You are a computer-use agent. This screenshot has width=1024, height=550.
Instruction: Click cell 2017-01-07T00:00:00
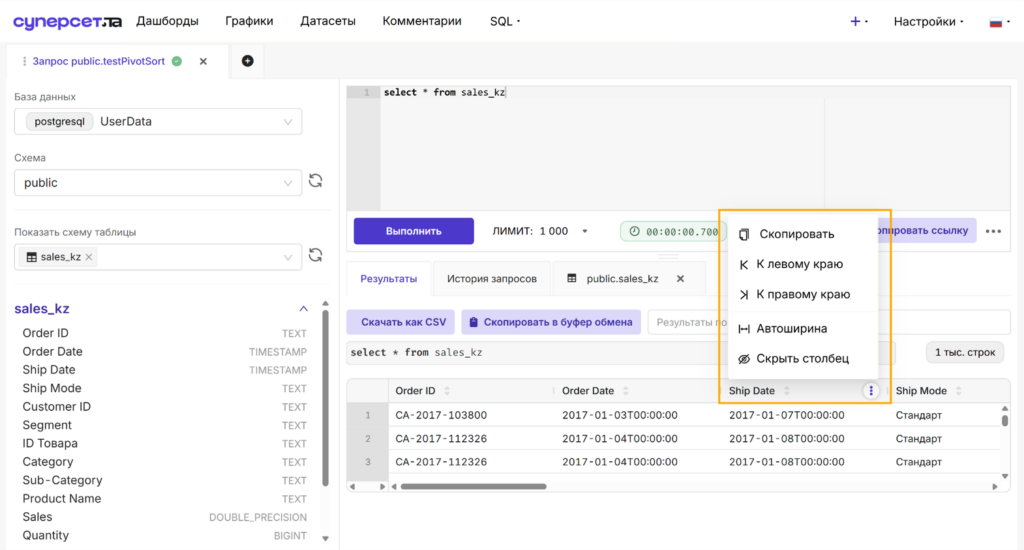[x=786, y=415]
